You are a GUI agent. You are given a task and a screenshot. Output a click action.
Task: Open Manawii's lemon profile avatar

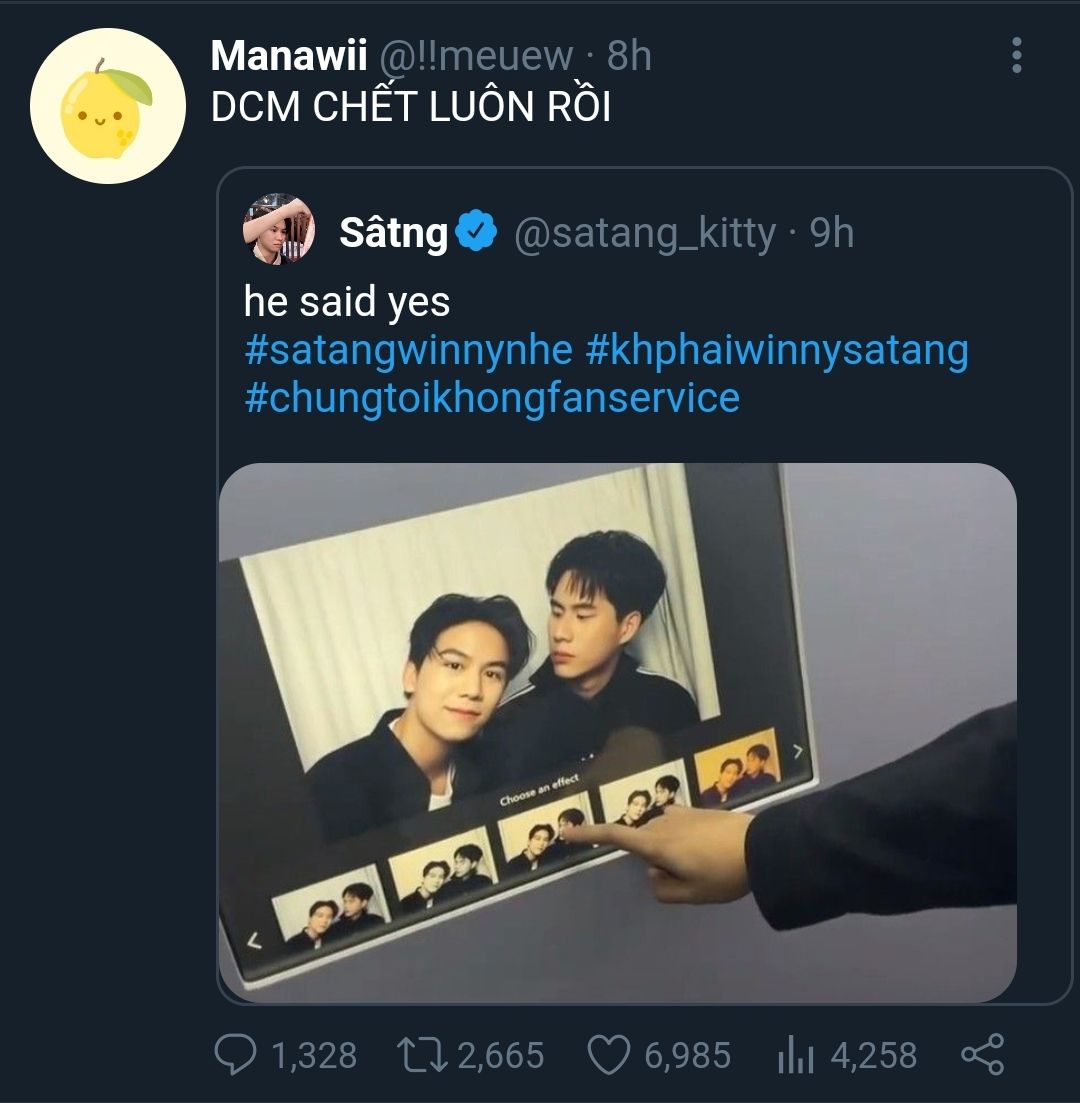108,106
